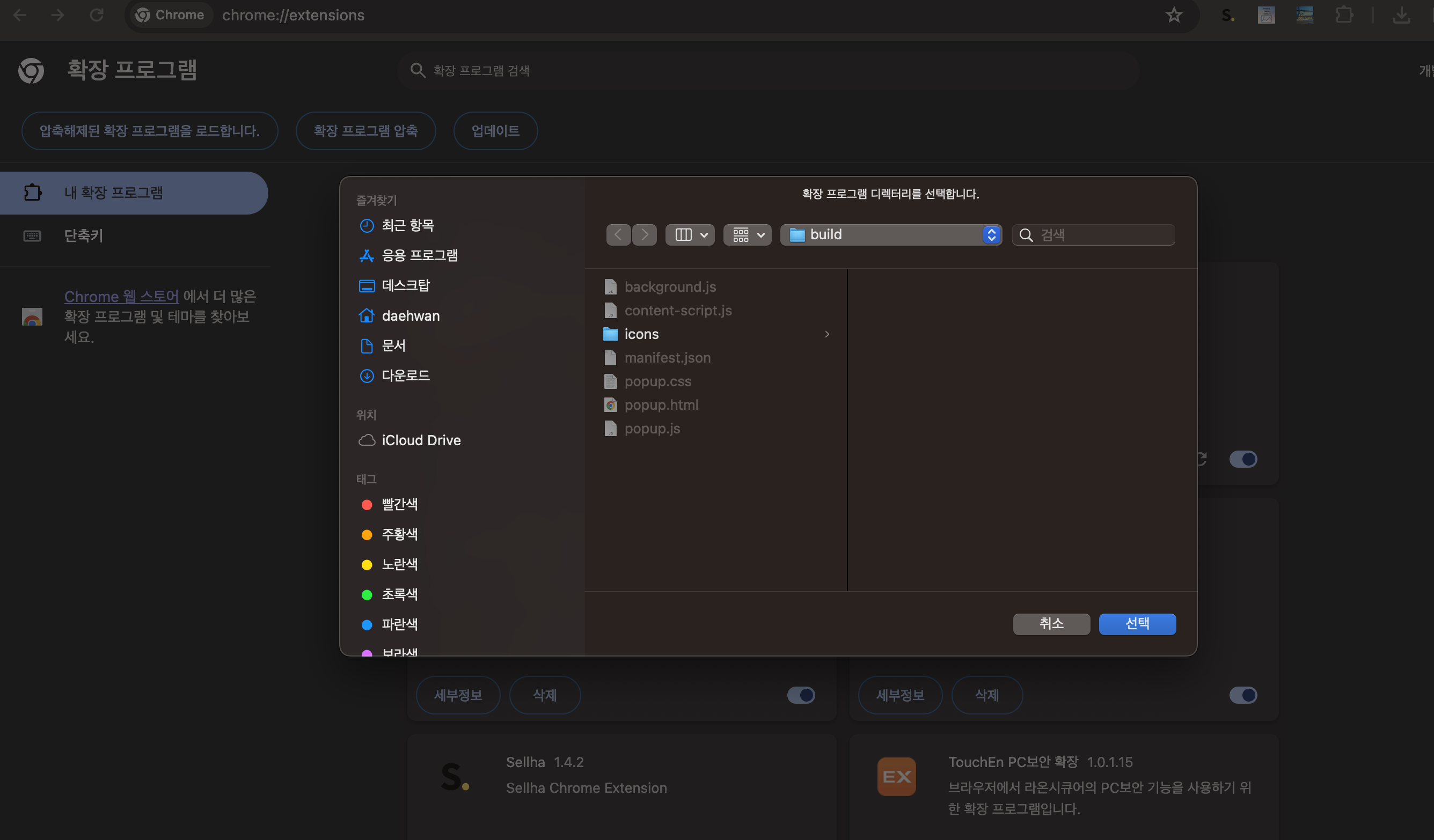Open the Extensions puzzle icon in toolbar
This screenshot has height=840, width=1434.
pos(1343,16)
